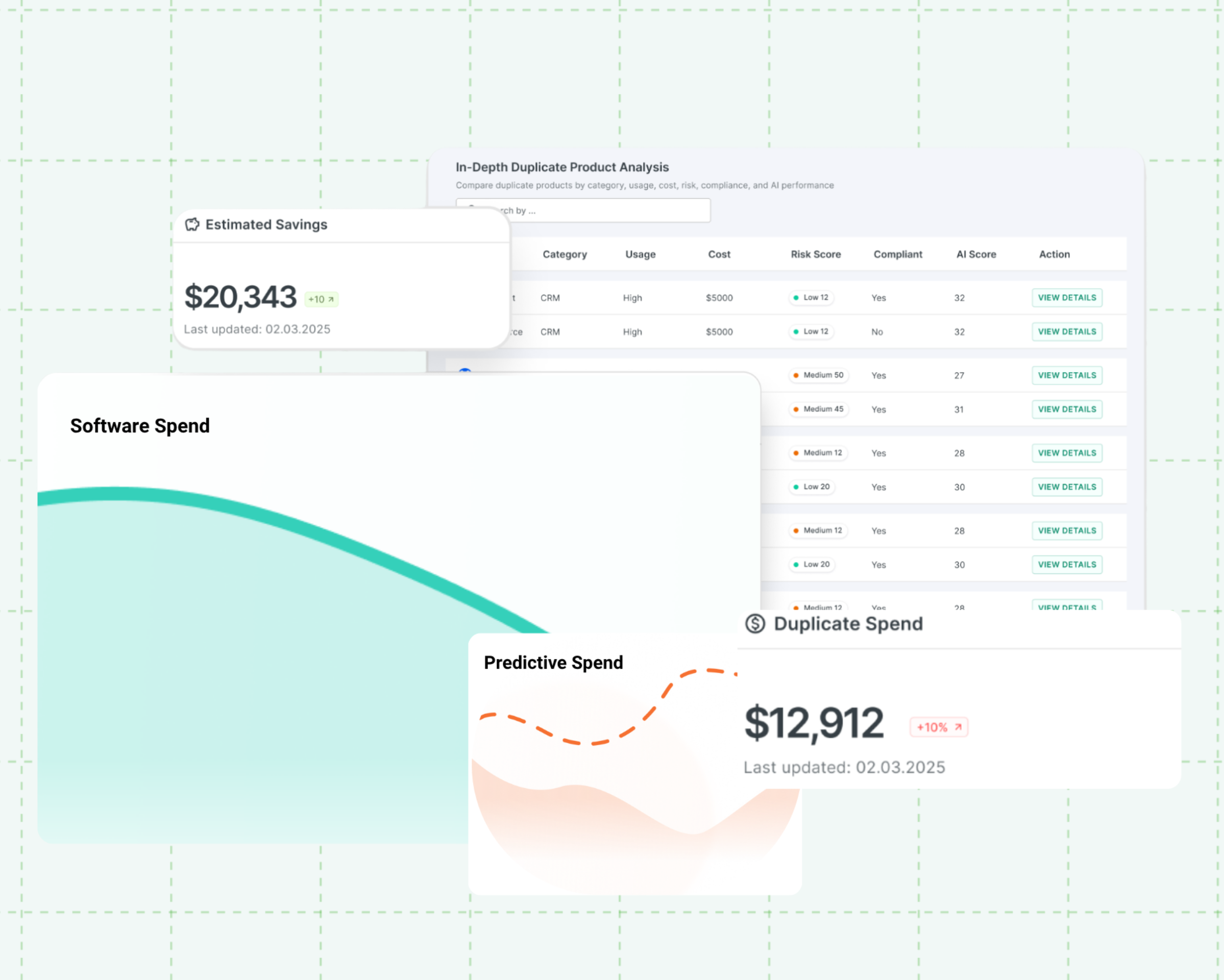This screenshot has height=980, width=1224.
Task: Click the +10% red trend badge
Action: (x=939, y=727)
